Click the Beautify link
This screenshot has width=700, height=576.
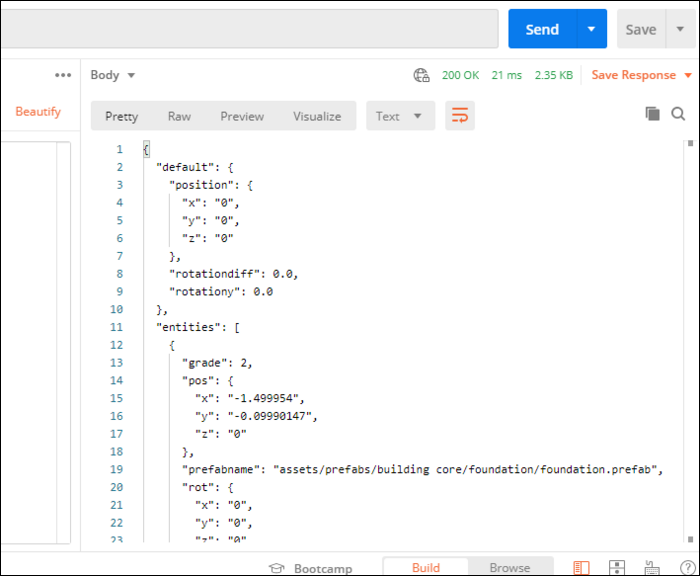click(x=38, y=111)
